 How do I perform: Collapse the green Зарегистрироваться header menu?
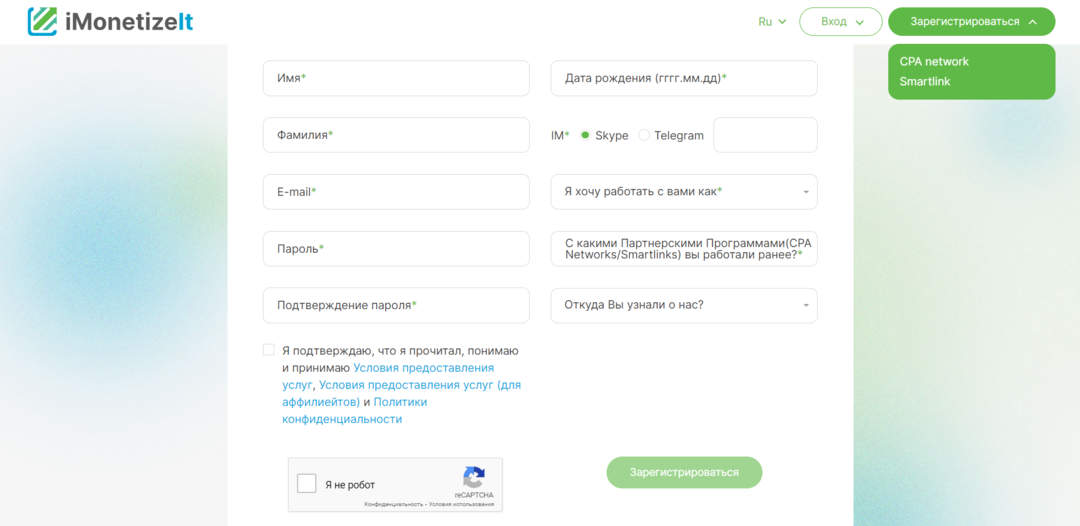pyautogui.click(x=971, y=22)
